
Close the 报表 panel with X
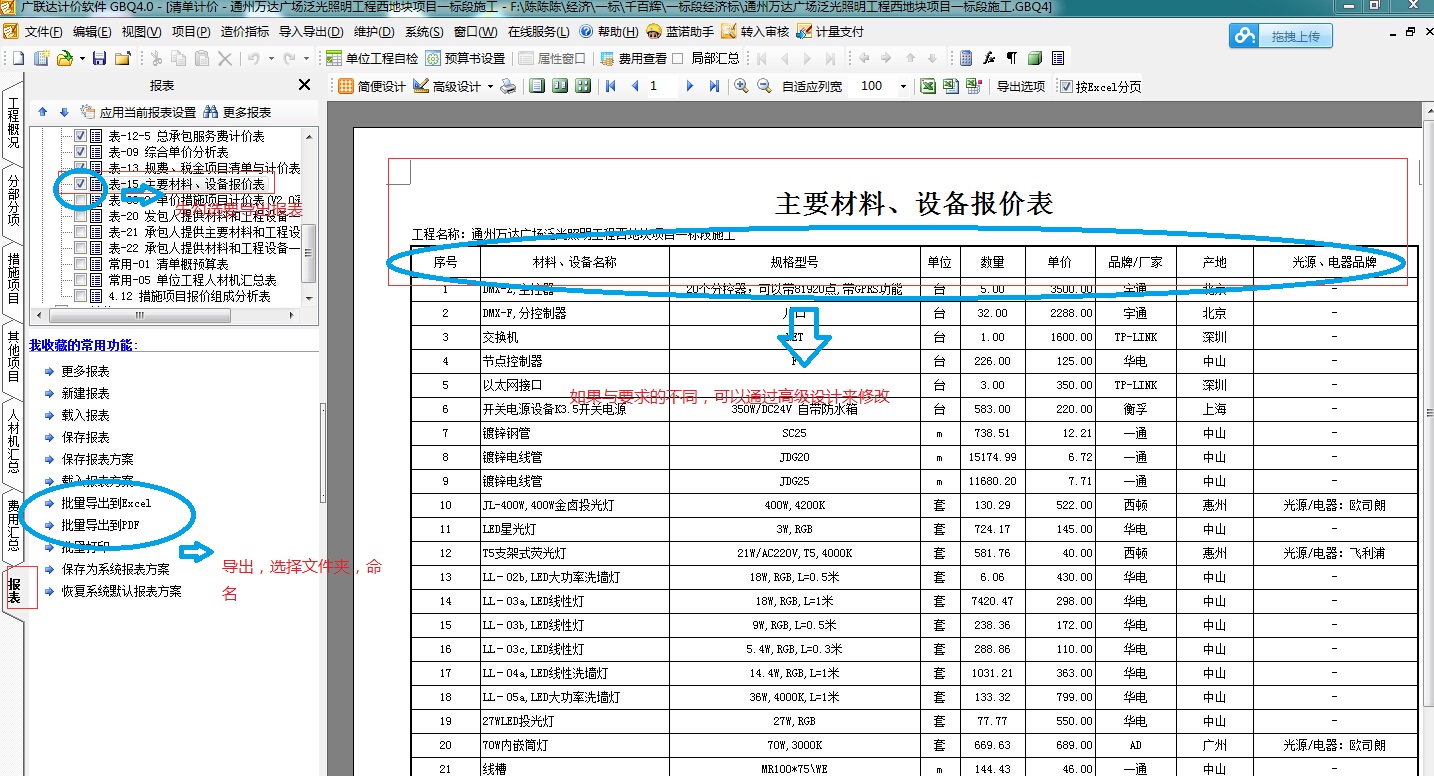pos(305,85)
